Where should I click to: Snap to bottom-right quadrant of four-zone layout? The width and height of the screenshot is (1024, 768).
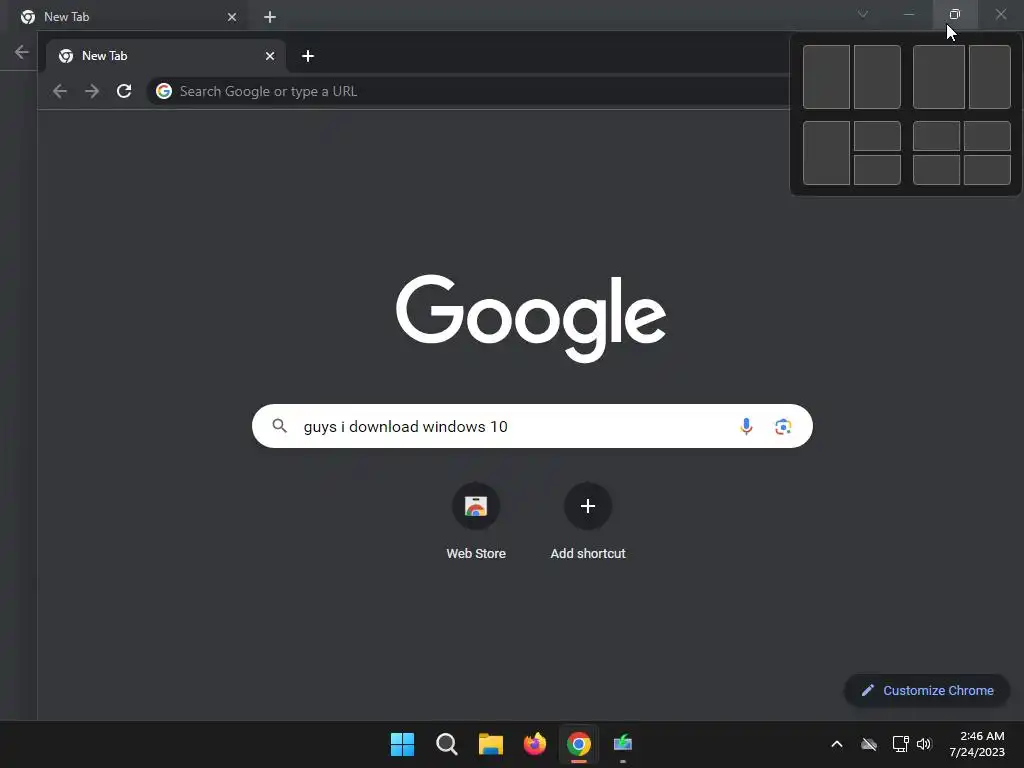pos(987,170)
